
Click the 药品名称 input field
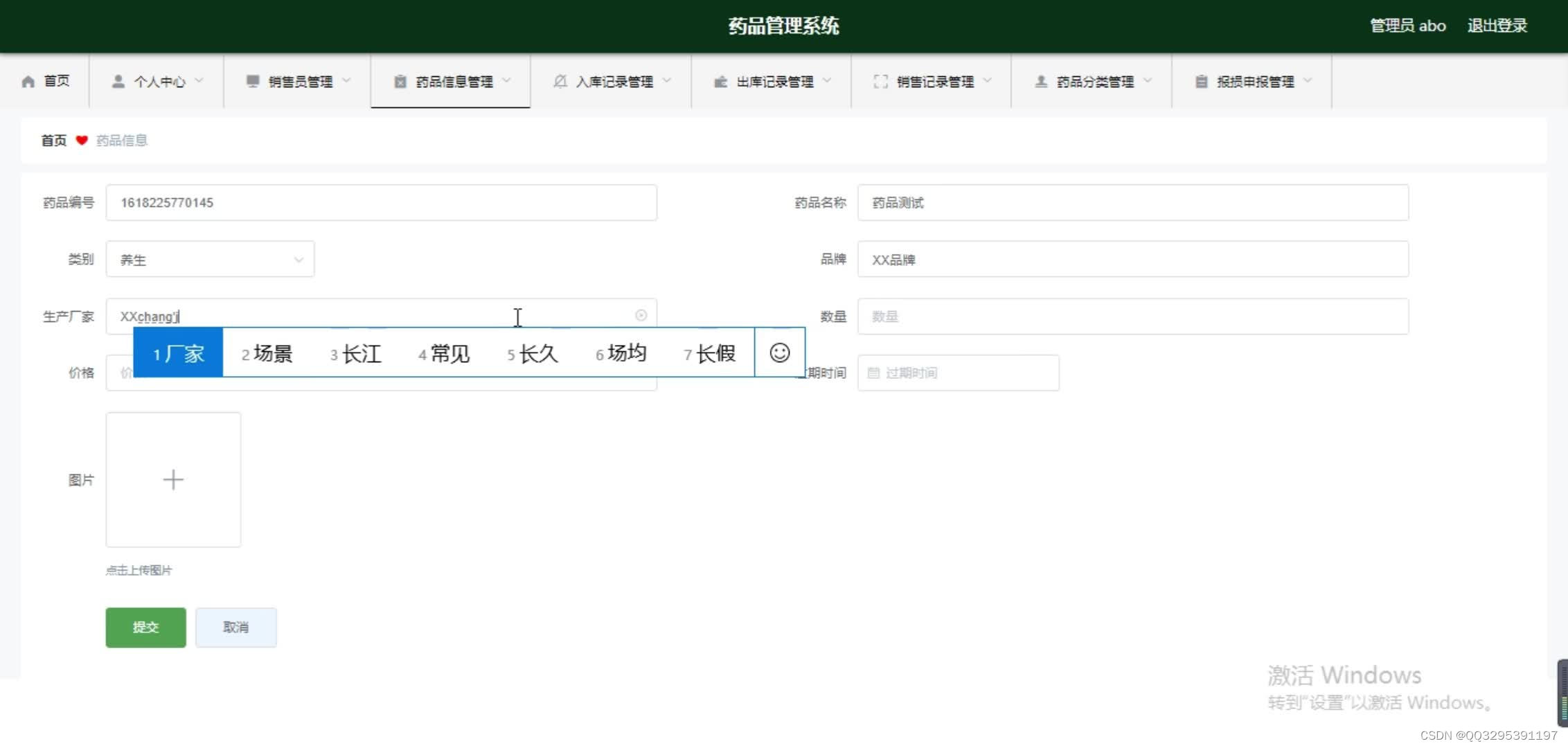(1133, 203)
